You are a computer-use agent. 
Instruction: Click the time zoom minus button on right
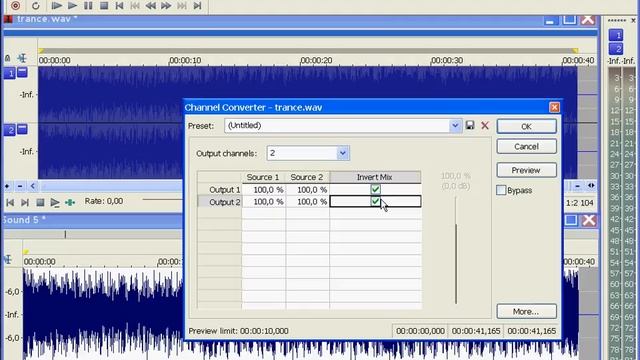pyautogui.click(x=578, y=186)
